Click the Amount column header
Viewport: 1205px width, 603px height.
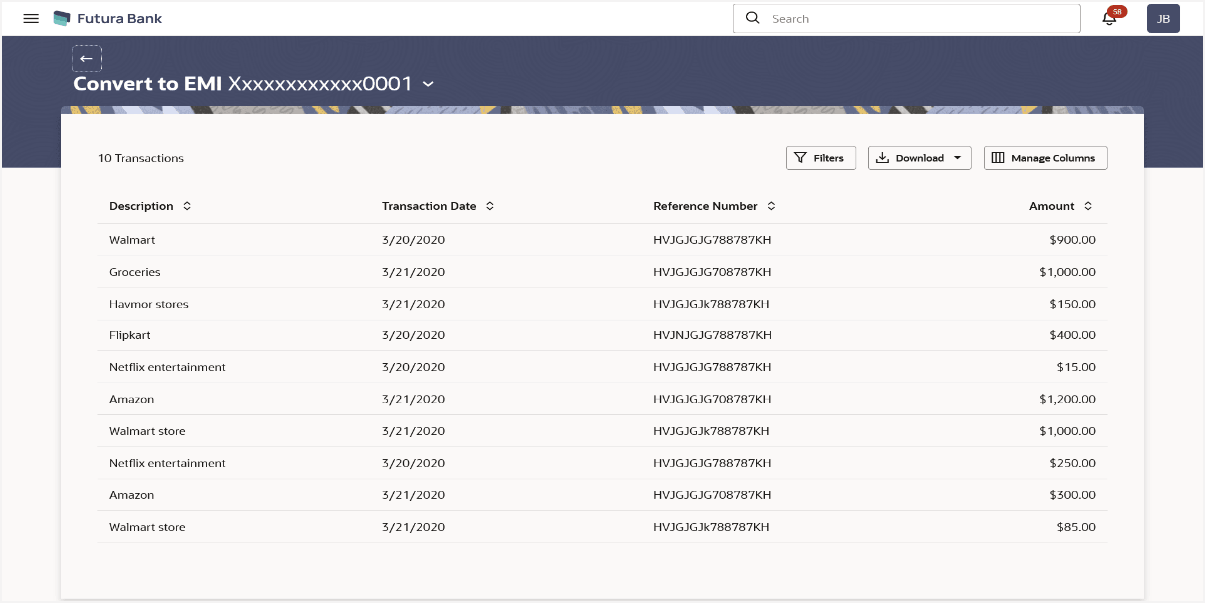click(x=1052, y=206)
